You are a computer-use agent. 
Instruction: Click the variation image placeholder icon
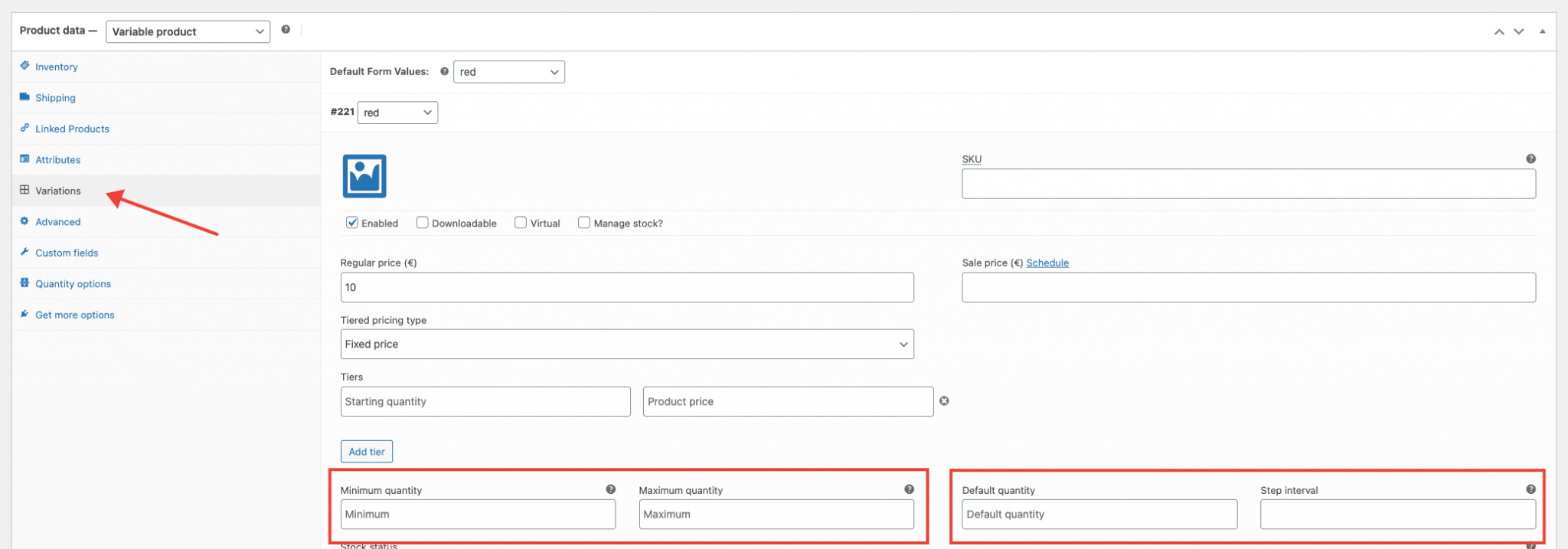click(x=364, y=176)
